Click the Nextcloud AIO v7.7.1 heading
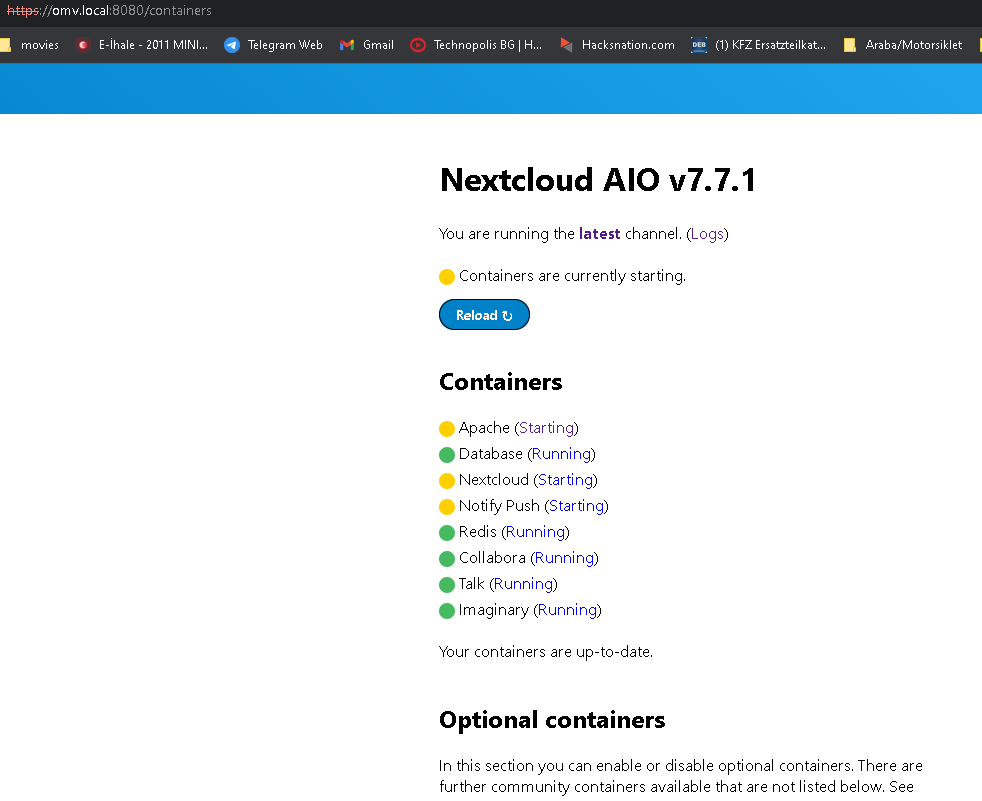This screenshot has height=801, width=982. [x=598, y=180]
